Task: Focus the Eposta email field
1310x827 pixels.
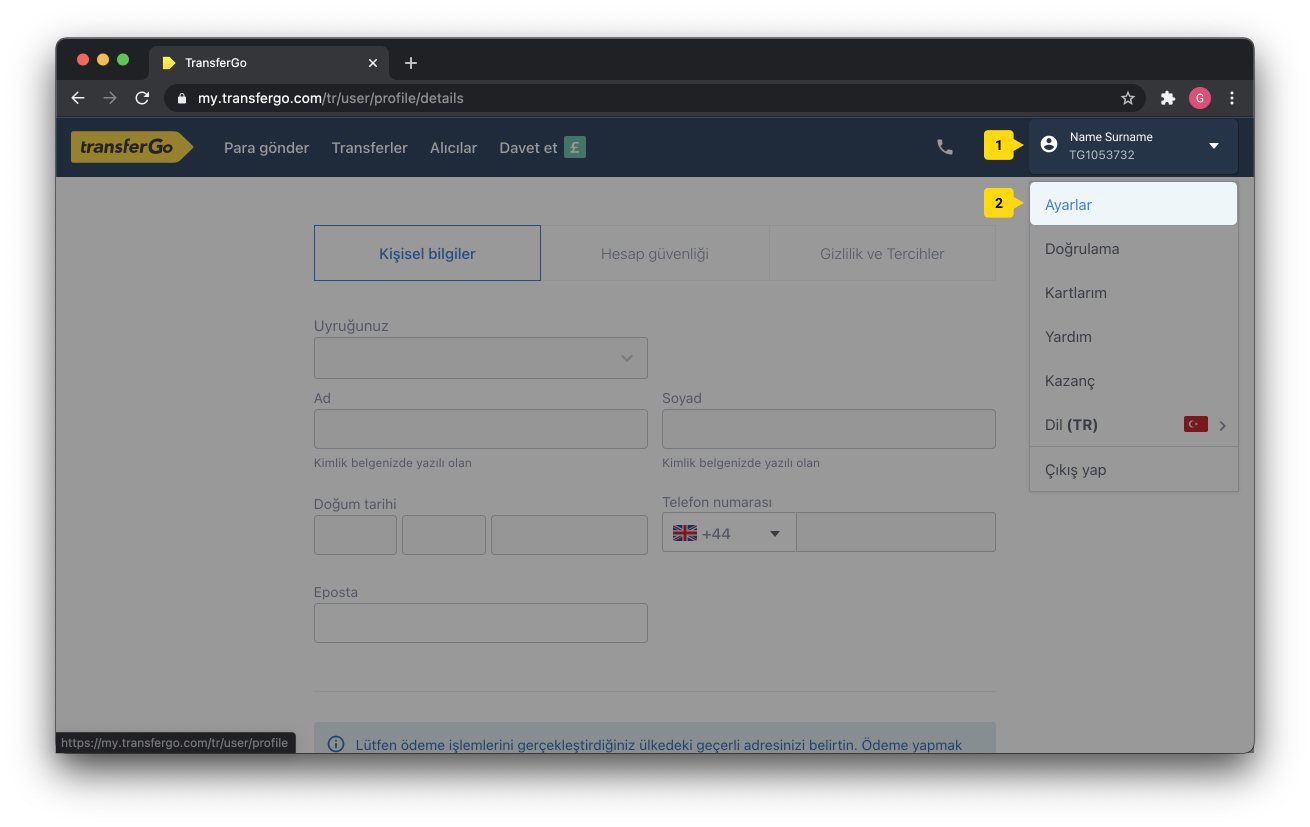Action: pos(481,623)
